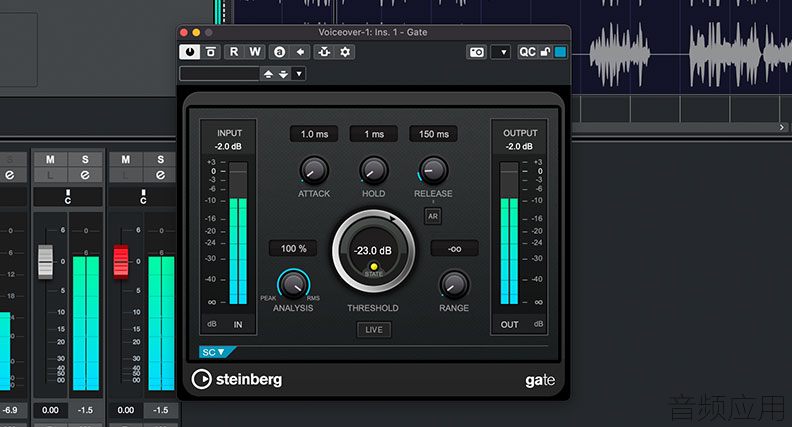Click the Range value field showing -oo
792x427 pixels.
point(454,249)
